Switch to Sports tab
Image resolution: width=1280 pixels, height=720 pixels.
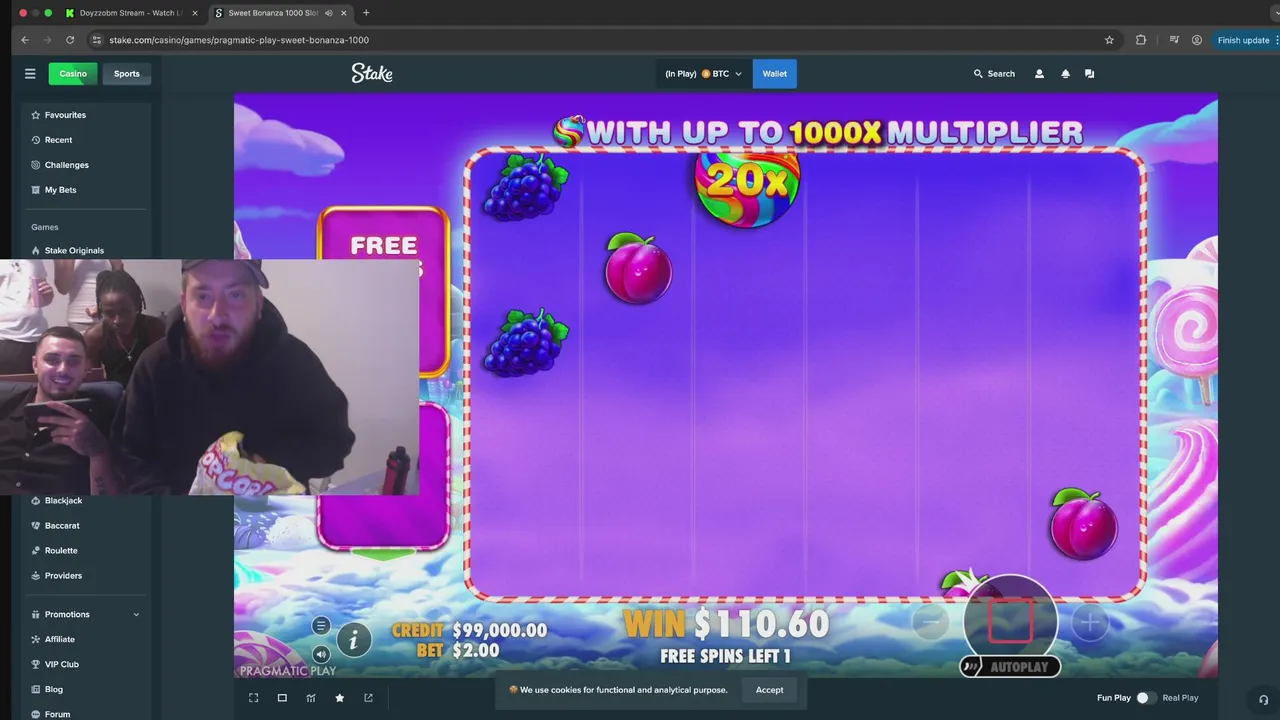point(127,73)
